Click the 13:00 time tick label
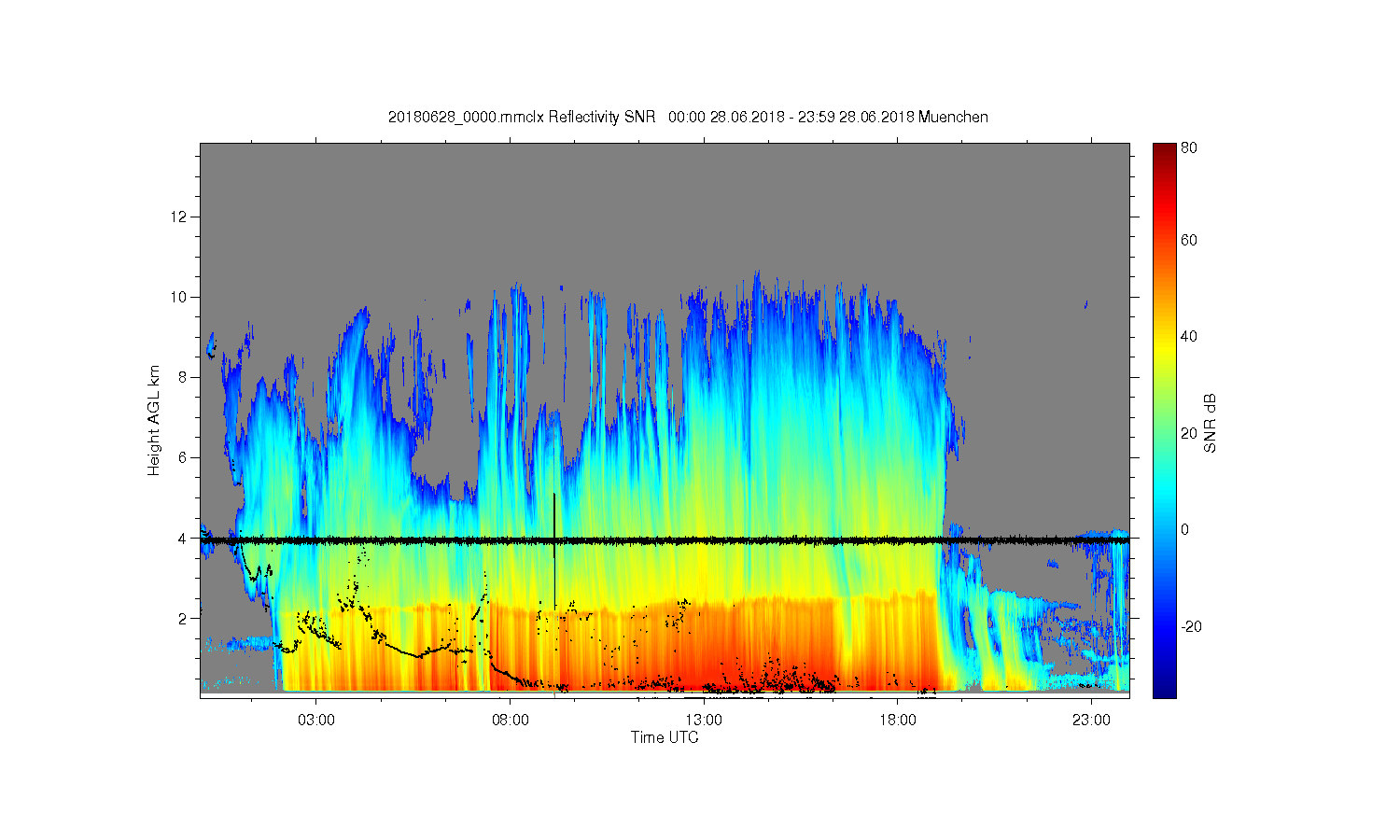 (704, 720)
